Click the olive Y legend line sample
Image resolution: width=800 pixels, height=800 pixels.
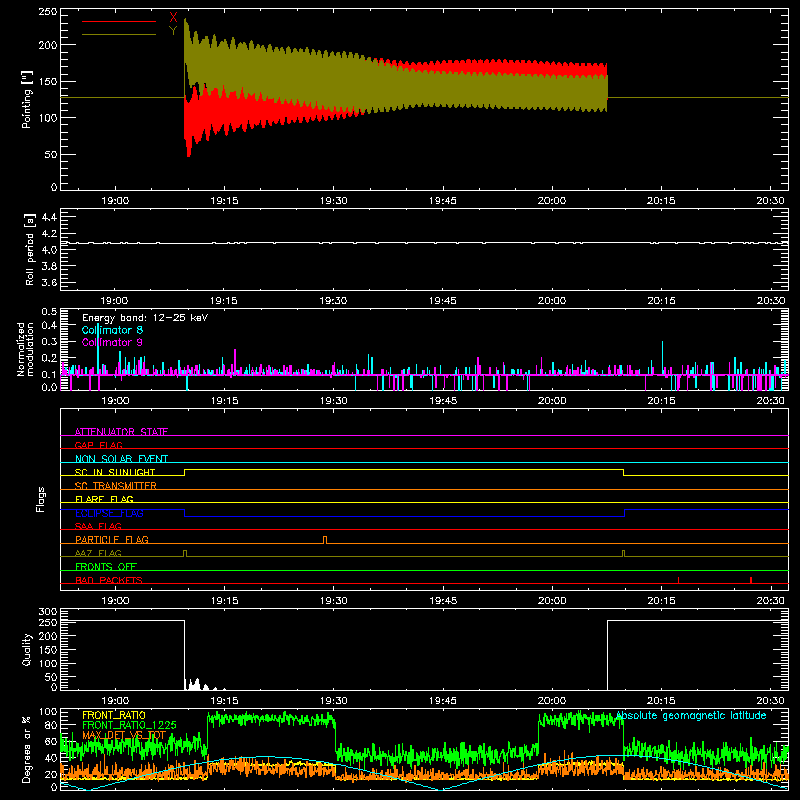119,34
